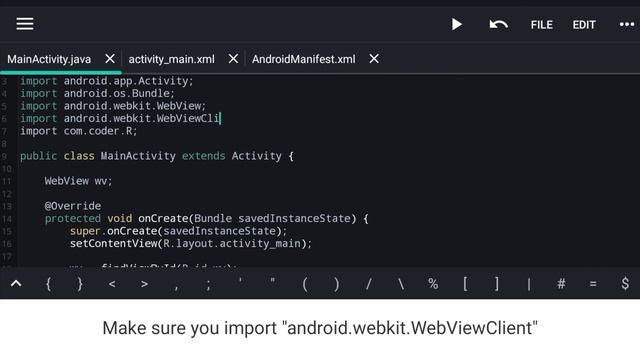640x360 pixels.
Task: Insert an opening square bracket
Action: coord(465,284)
